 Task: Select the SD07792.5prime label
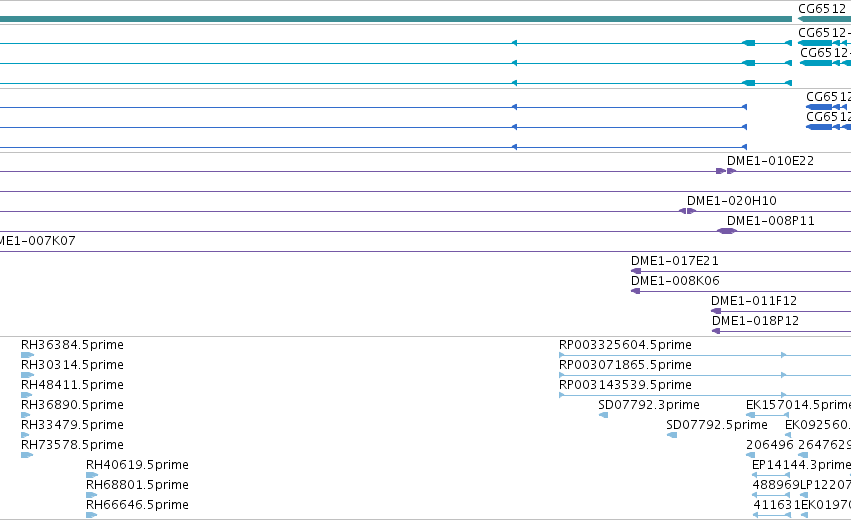coord(717,424)
